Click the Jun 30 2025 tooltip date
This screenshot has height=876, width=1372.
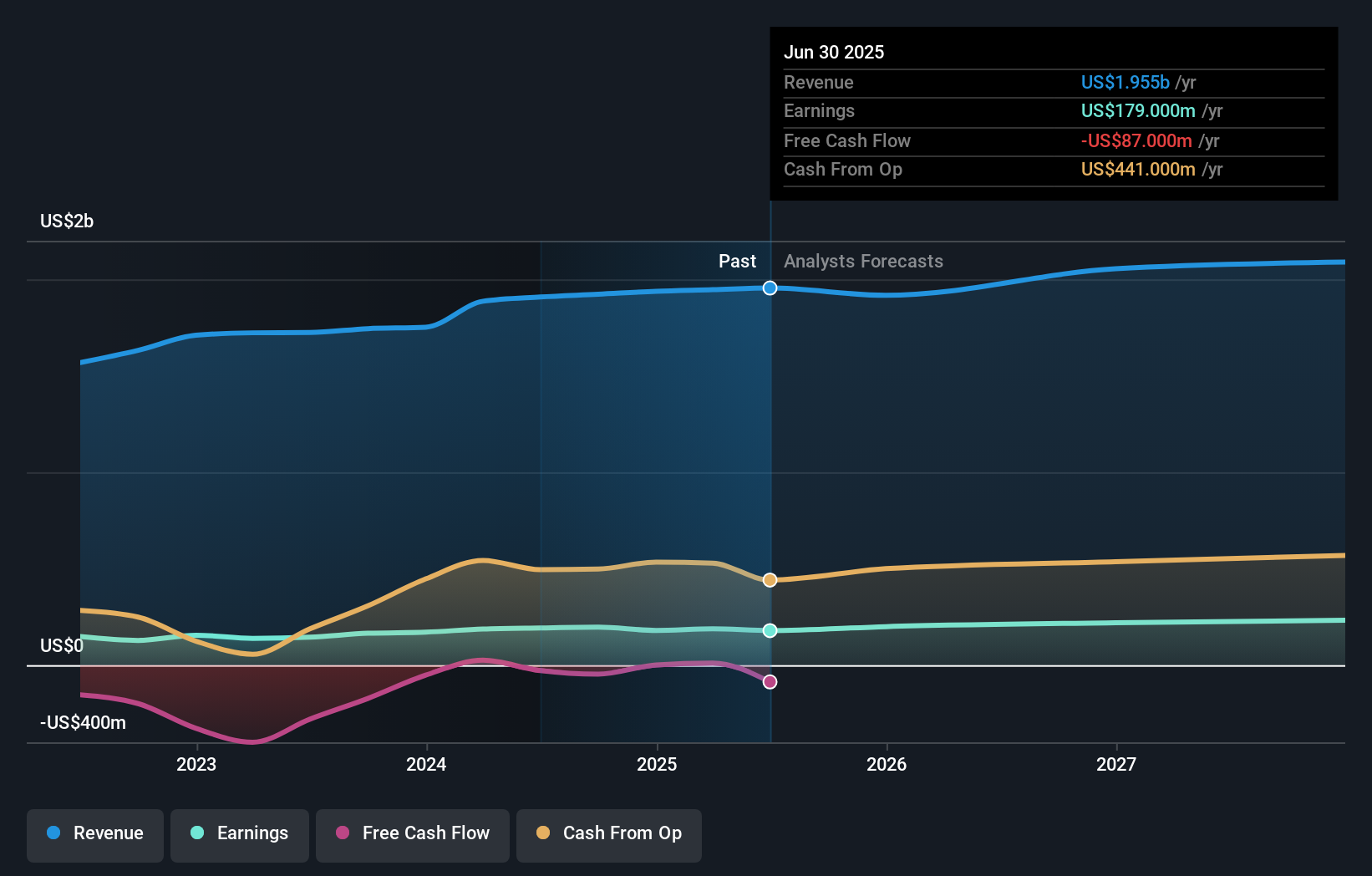click(834, 52)
